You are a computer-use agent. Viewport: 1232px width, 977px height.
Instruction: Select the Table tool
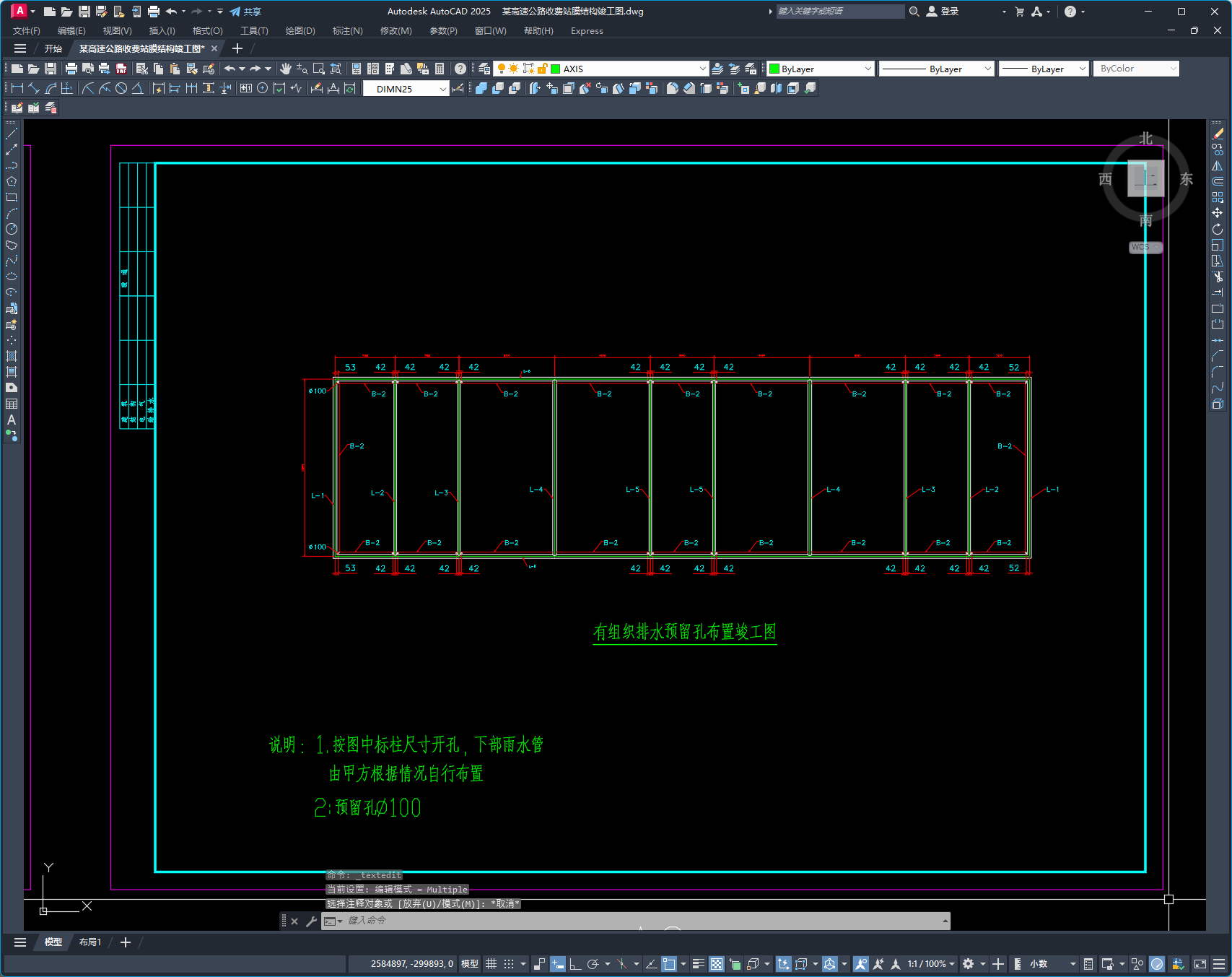(x=12, y=404)
